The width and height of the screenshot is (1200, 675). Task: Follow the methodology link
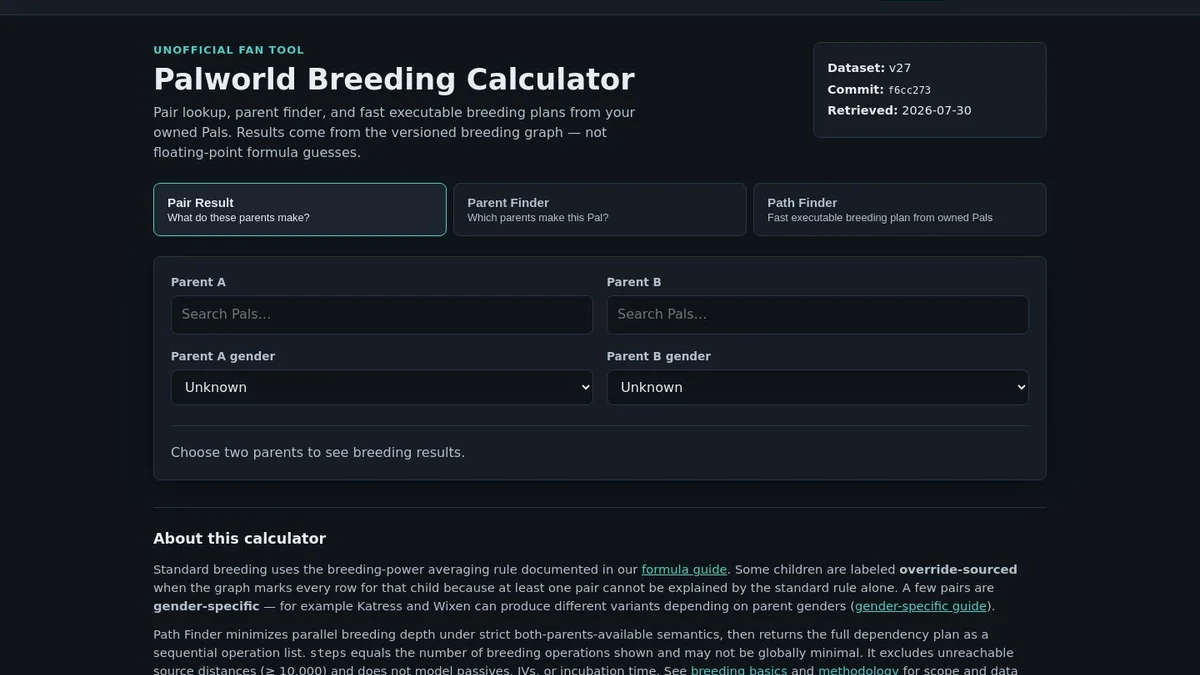click(858, 670)
